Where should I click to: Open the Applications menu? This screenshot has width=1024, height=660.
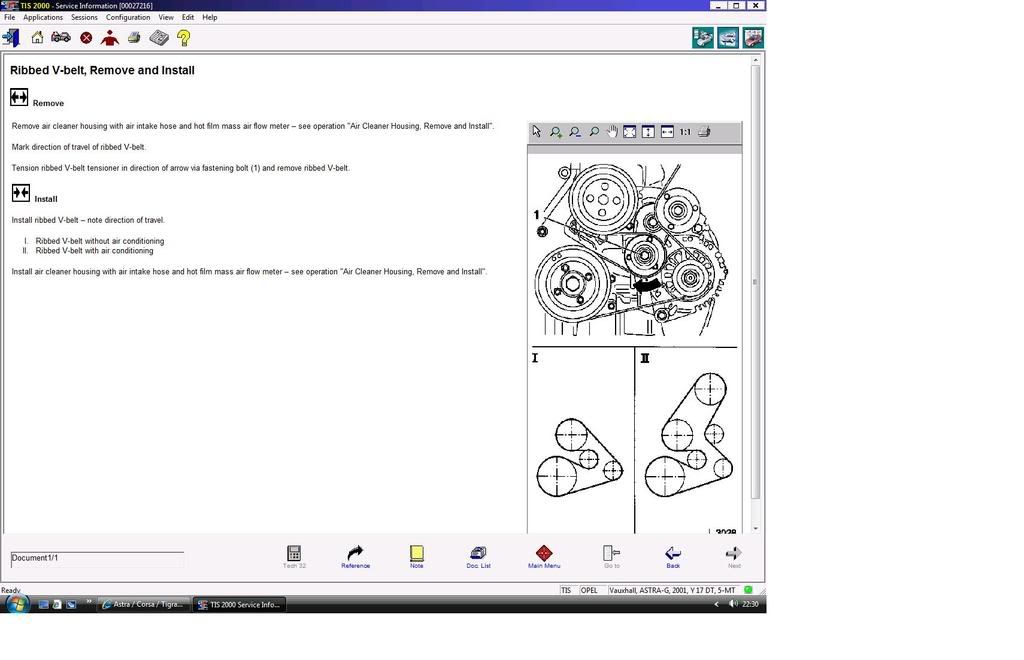pos(43,17)
